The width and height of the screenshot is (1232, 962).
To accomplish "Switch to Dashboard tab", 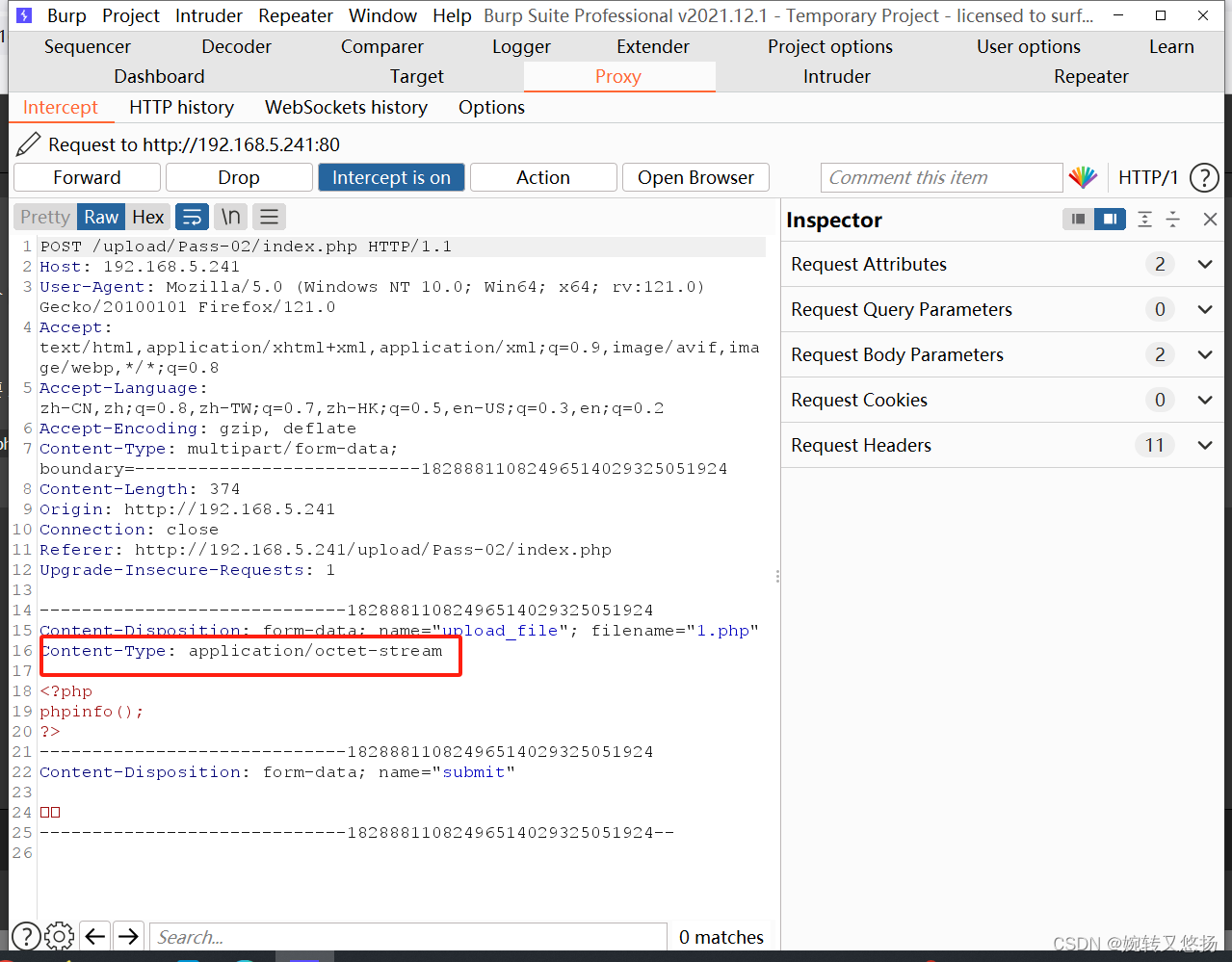I will tap(160, 76).
